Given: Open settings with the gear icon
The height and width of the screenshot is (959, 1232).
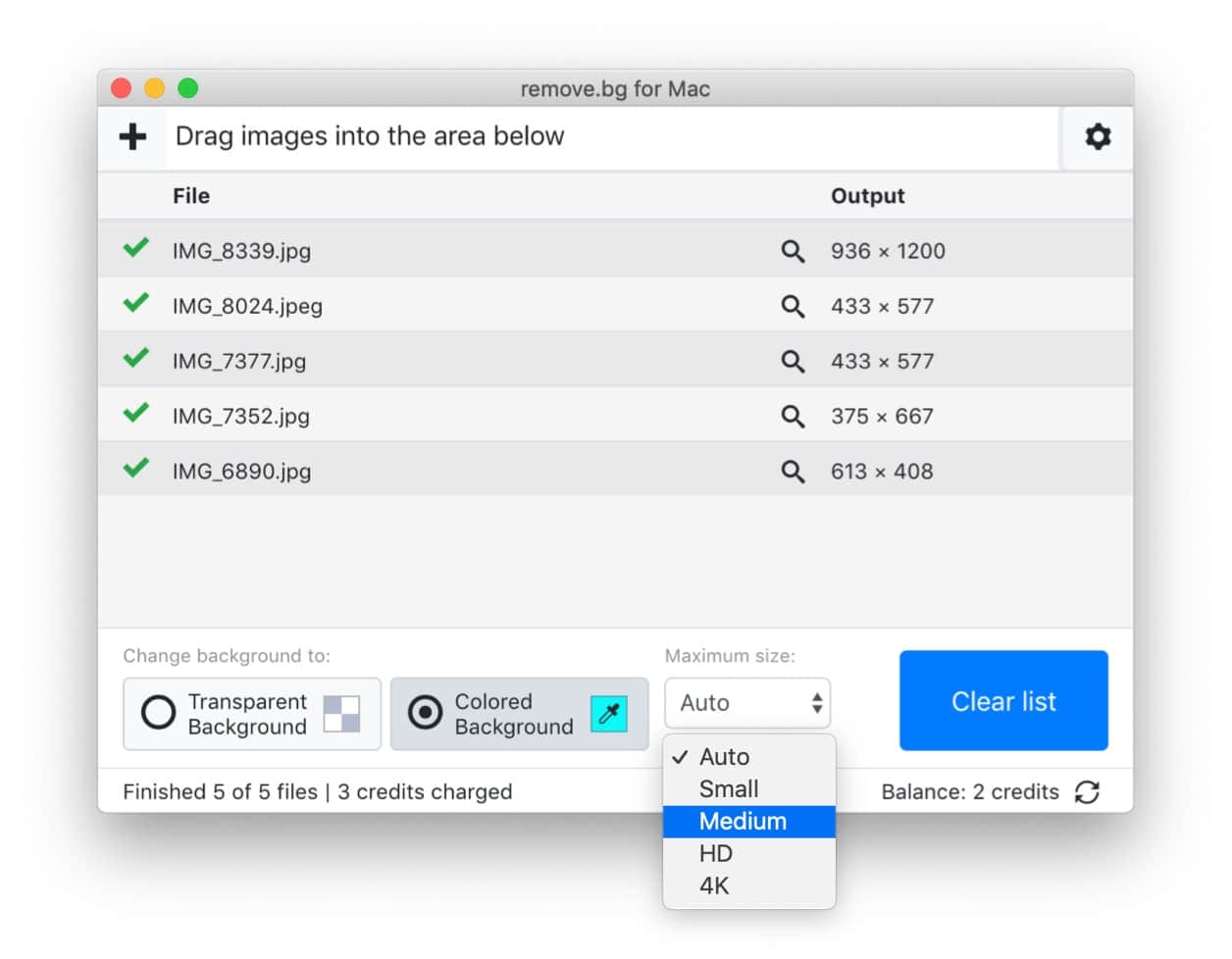Looking at the screenshot, I should pos(1098,136).
